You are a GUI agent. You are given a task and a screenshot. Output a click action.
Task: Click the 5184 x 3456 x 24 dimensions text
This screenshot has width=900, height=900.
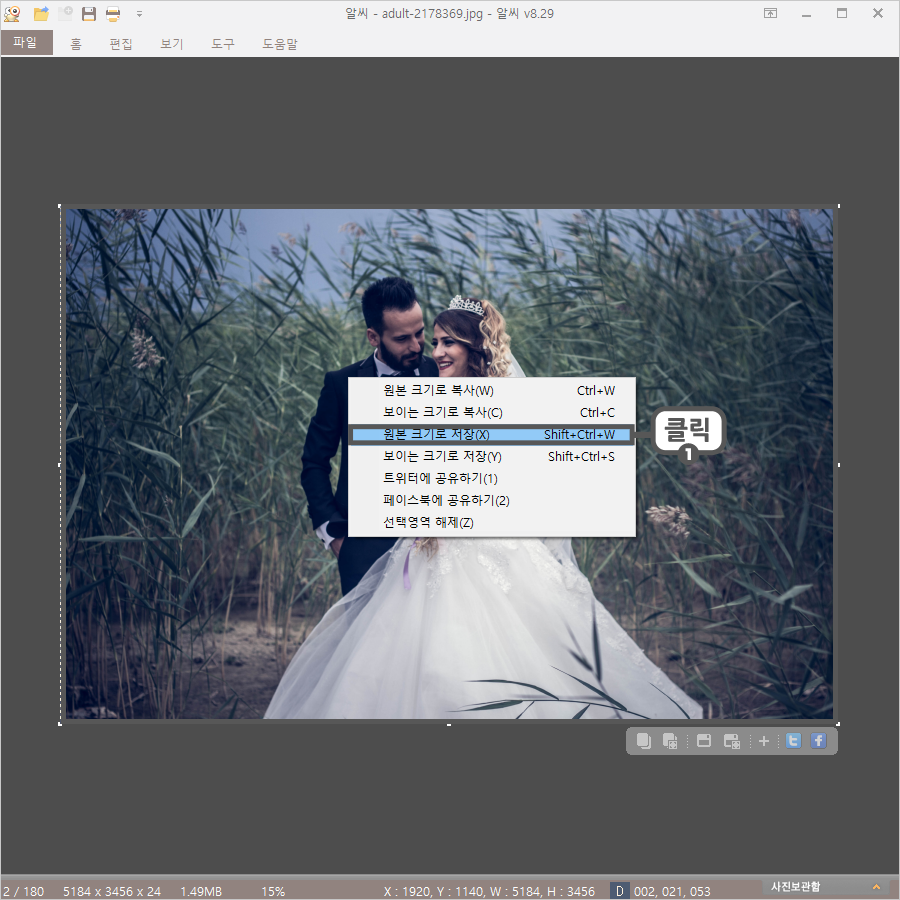pos(112,891)
